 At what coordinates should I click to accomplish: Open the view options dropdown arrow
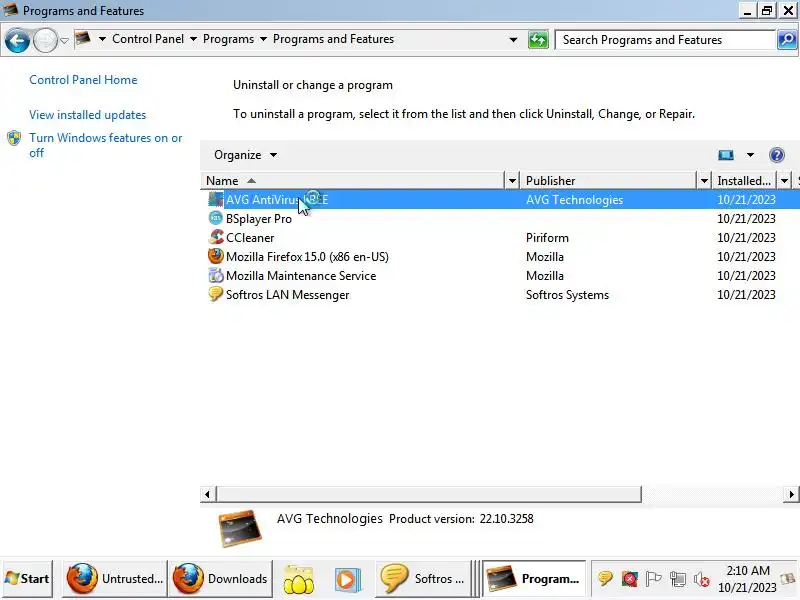(750, 155)
